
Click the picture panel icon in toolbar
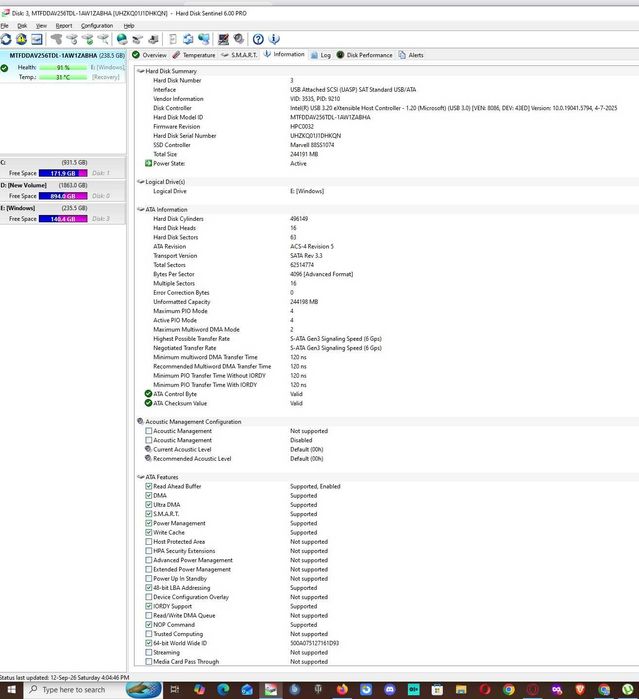[37, 39]
